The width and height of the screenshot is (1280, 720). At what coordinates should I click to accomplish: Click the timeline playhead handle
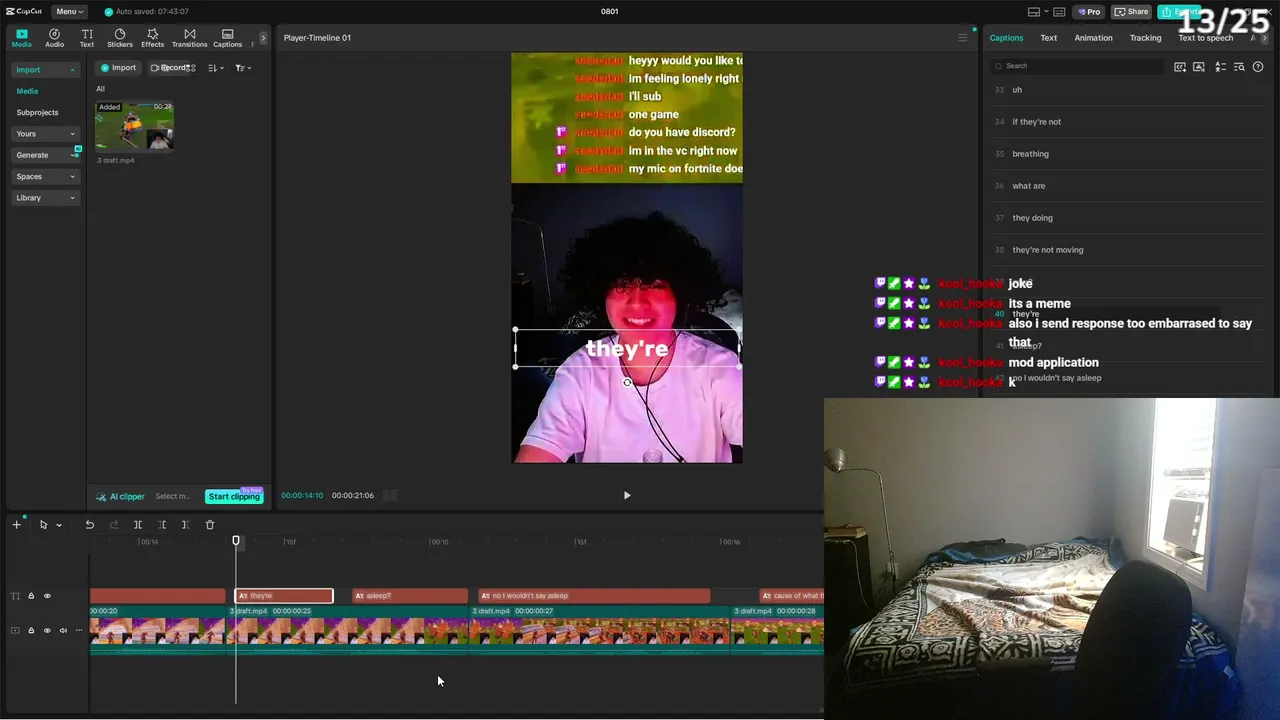point(236,541)
